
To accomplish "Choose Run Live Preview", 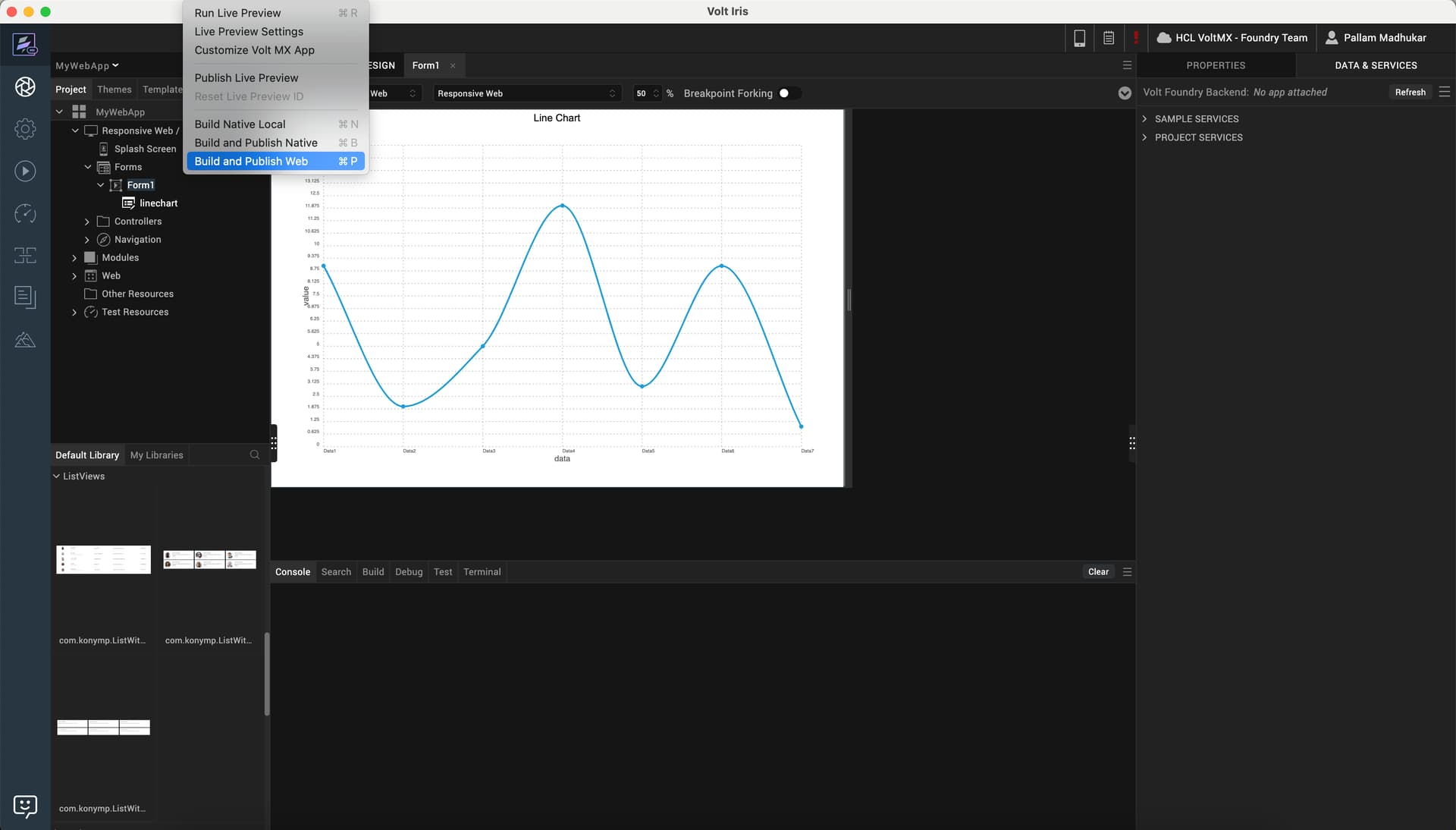I will click(x=276, y=13).
